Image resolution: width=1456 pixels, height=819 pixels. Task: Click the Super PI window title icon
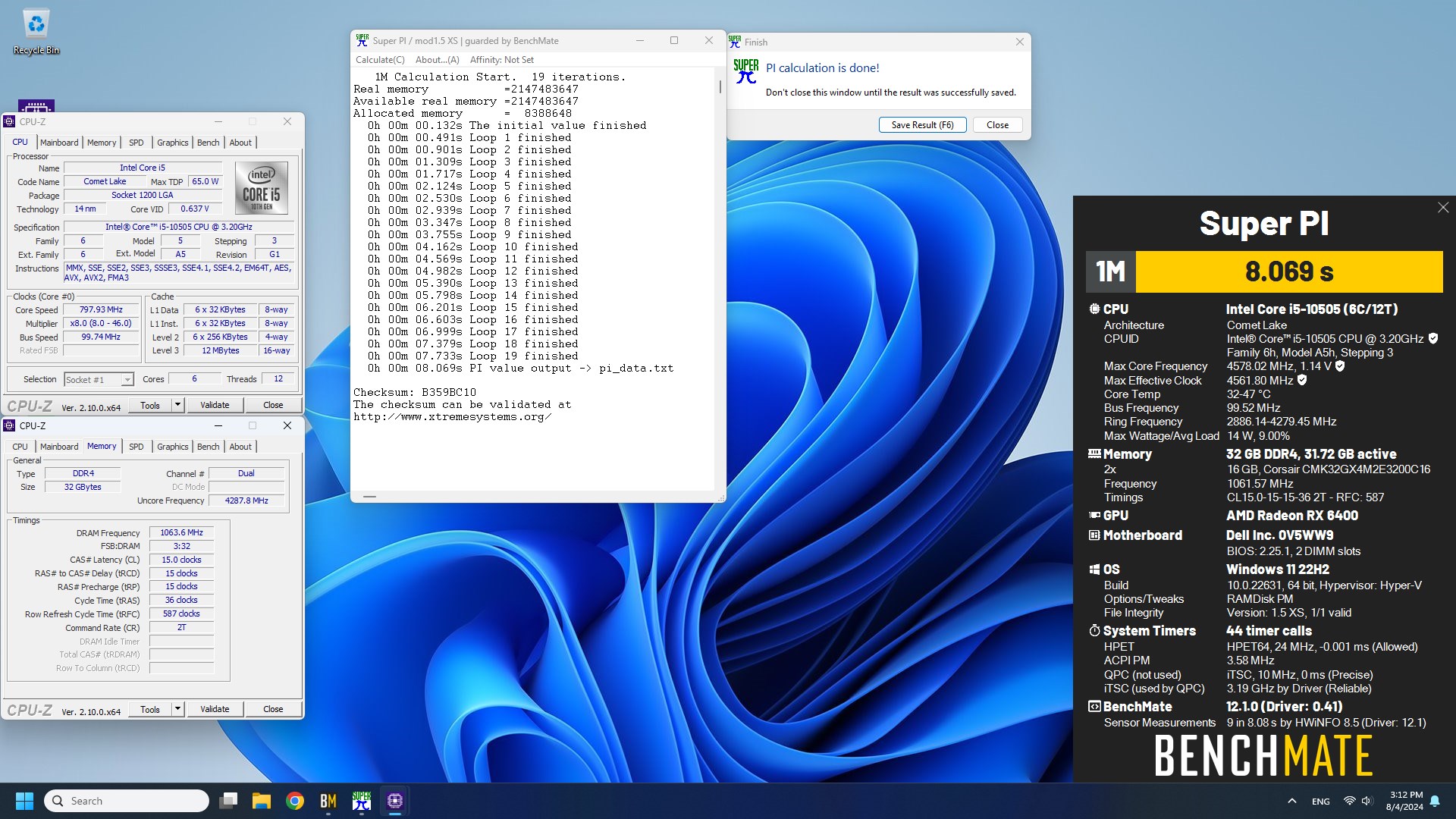(x=362, y=40)
